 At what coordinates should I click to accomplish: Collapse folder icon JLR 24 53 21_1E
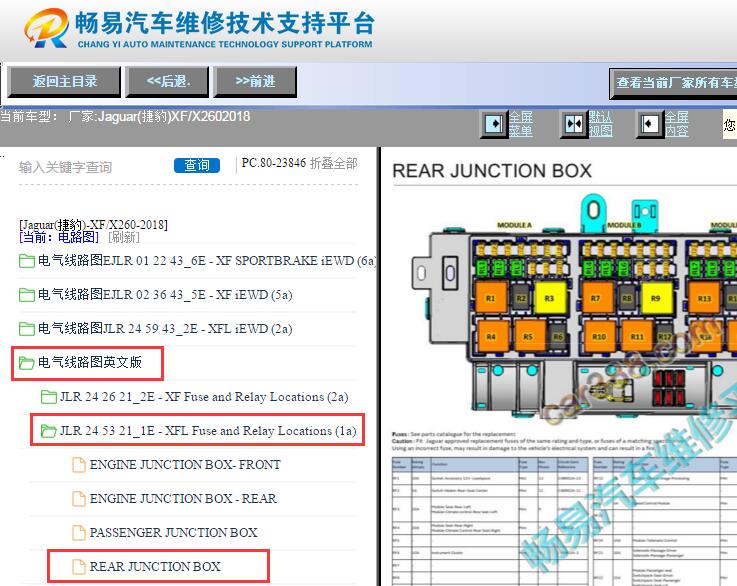[x=48, y=431]
